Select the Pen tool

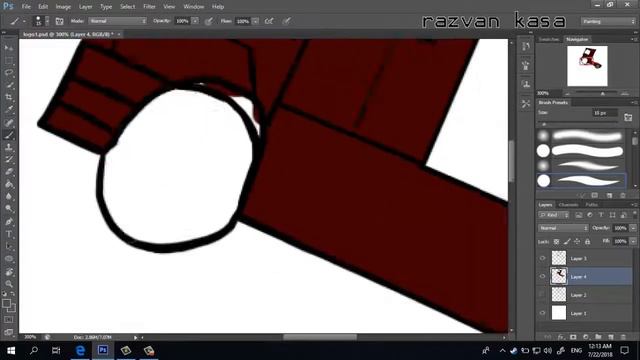[9, 222]
